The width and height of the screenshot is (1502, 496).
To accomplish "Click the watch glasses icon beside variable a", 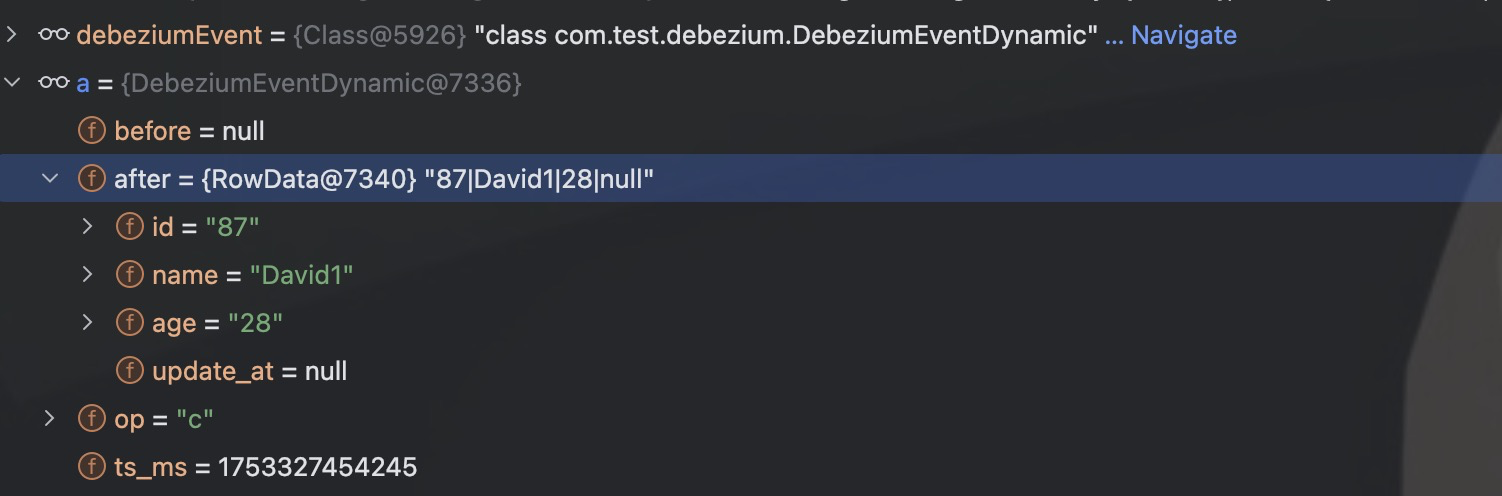I will pos(54,83).
